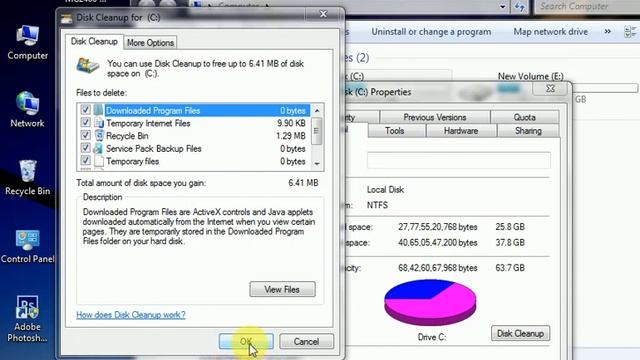The width and height of the screenshot is (640, 360).
Task: Launch the Adobe Photoshop desktop shortcut
Action: 27,319
